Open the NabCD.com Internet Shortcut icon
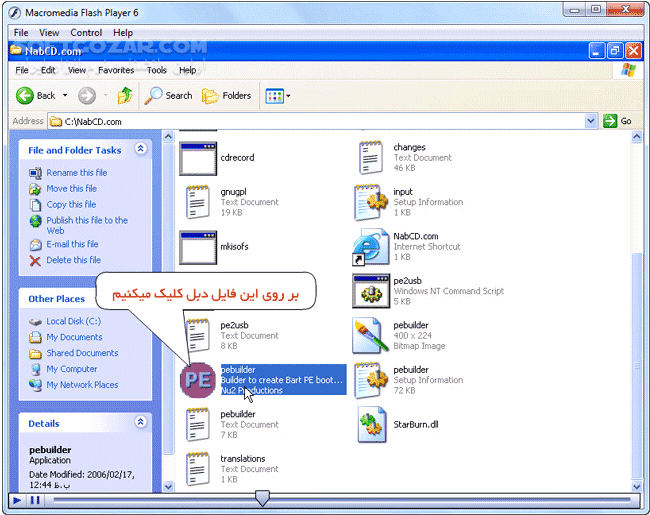 (x=372, y=246)
